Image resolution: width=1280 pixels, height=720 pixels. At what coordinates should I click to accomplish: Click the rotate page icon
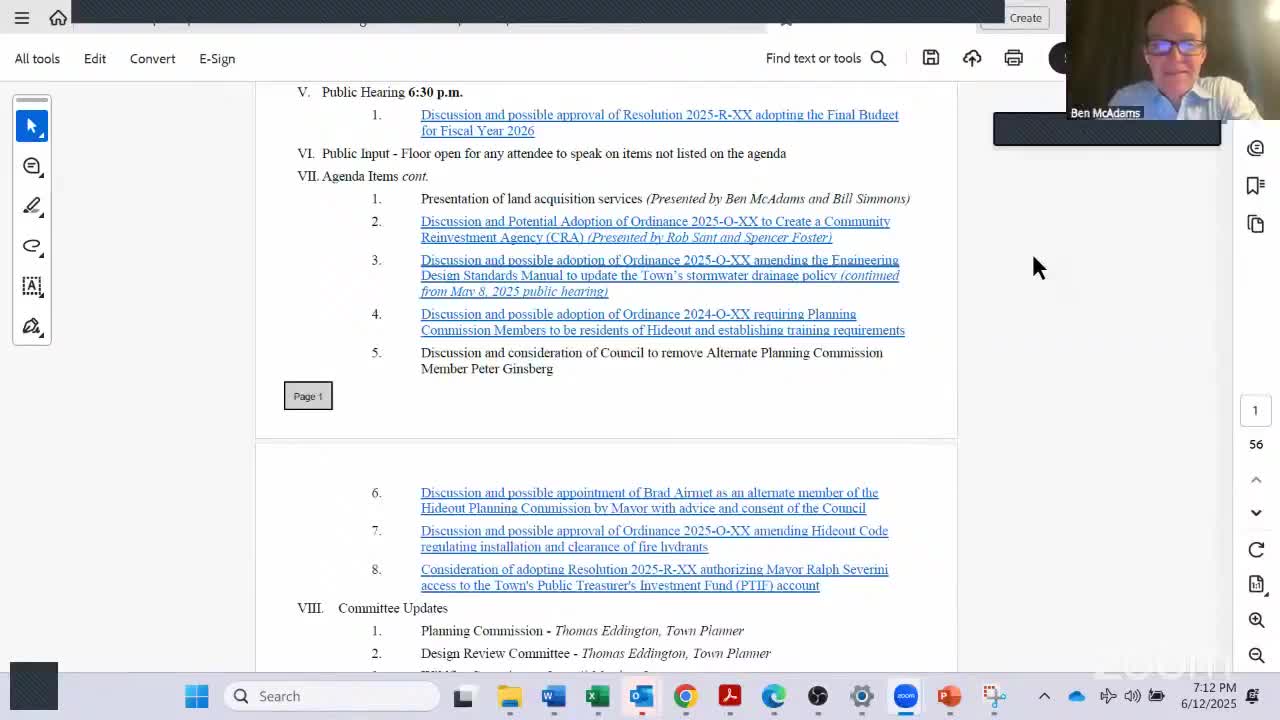(1256, 550)
